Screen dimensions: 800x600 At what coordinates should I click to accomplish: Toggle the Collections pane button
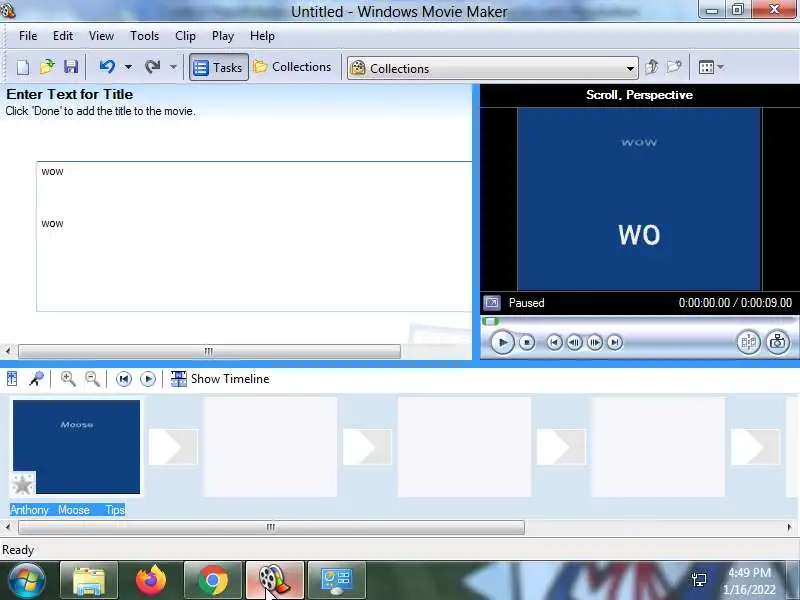coord(293,67)
